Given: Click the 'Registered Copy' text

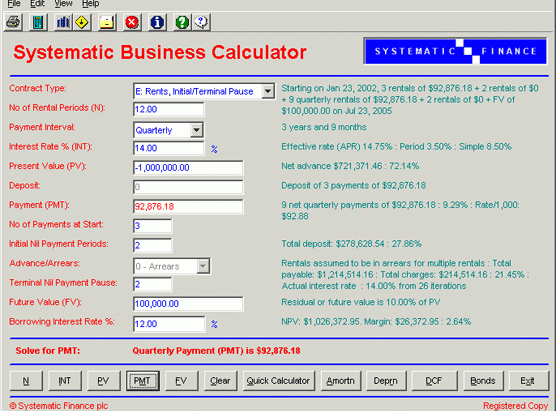Looking at the screenshot, I should point(516,406).
